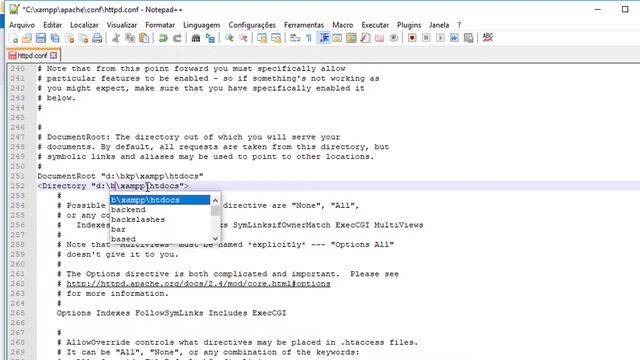Image resolution: width=640 pixels, height=360 pixels.
Task: Click the Close All documents toolbar icon
Action: click(x=83, y=38)
